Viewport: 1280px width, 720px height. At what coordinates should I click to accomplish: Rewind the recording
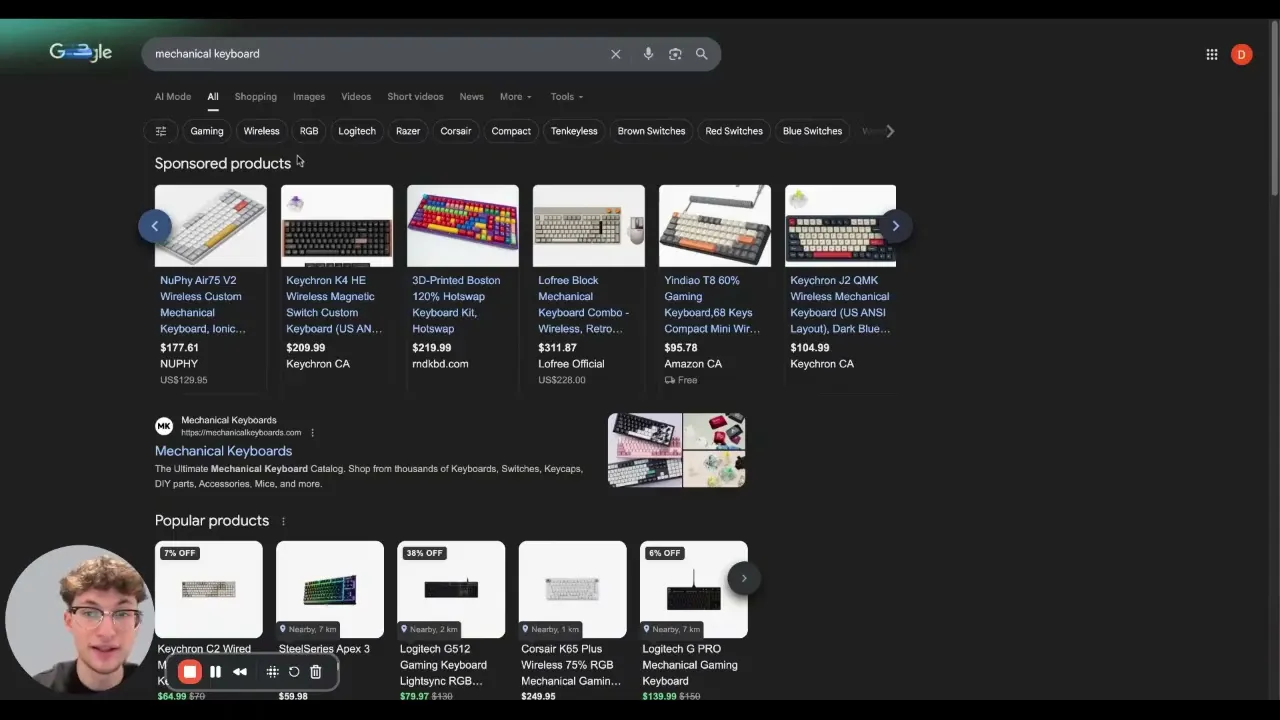tap(240, 672)
